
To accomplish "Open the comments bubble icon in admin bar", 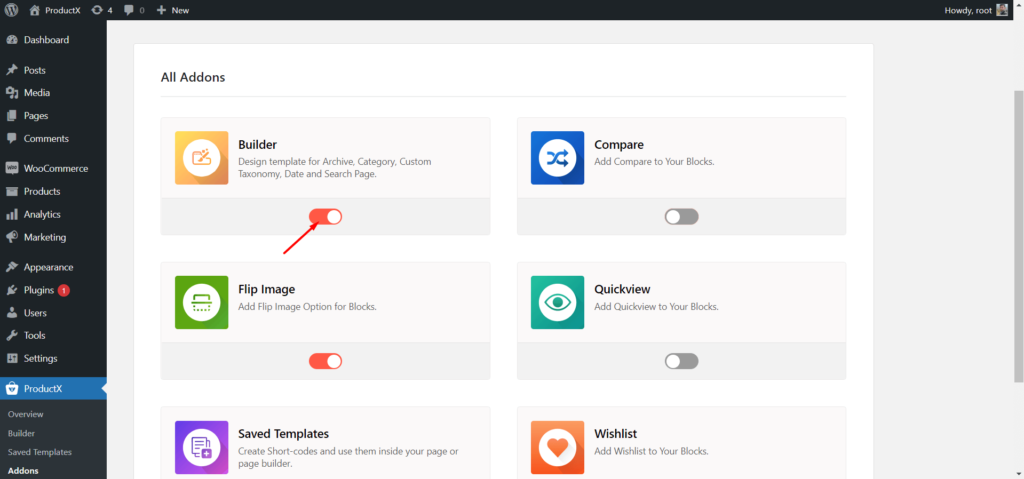I will pos(129,10).
